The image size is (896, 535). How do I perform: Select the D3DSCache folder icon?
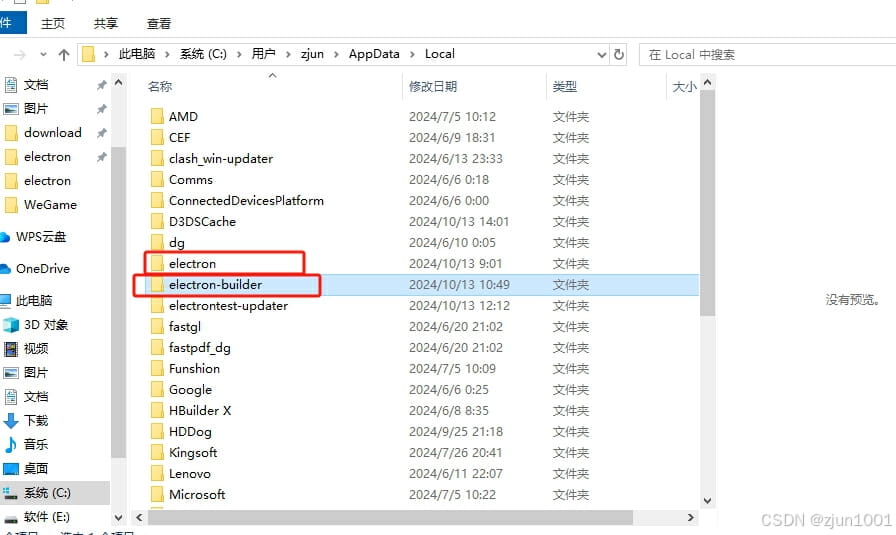tap(157, 221)
